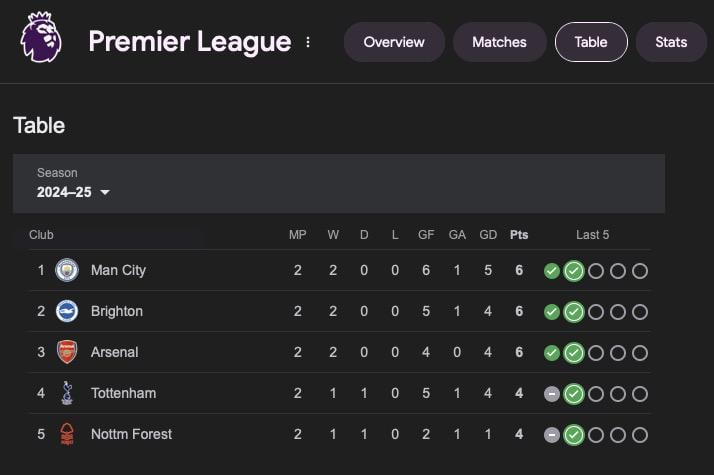Open the Stats tab
The height and width of the screenshot is (475, 714).
[x=671, y=42]
